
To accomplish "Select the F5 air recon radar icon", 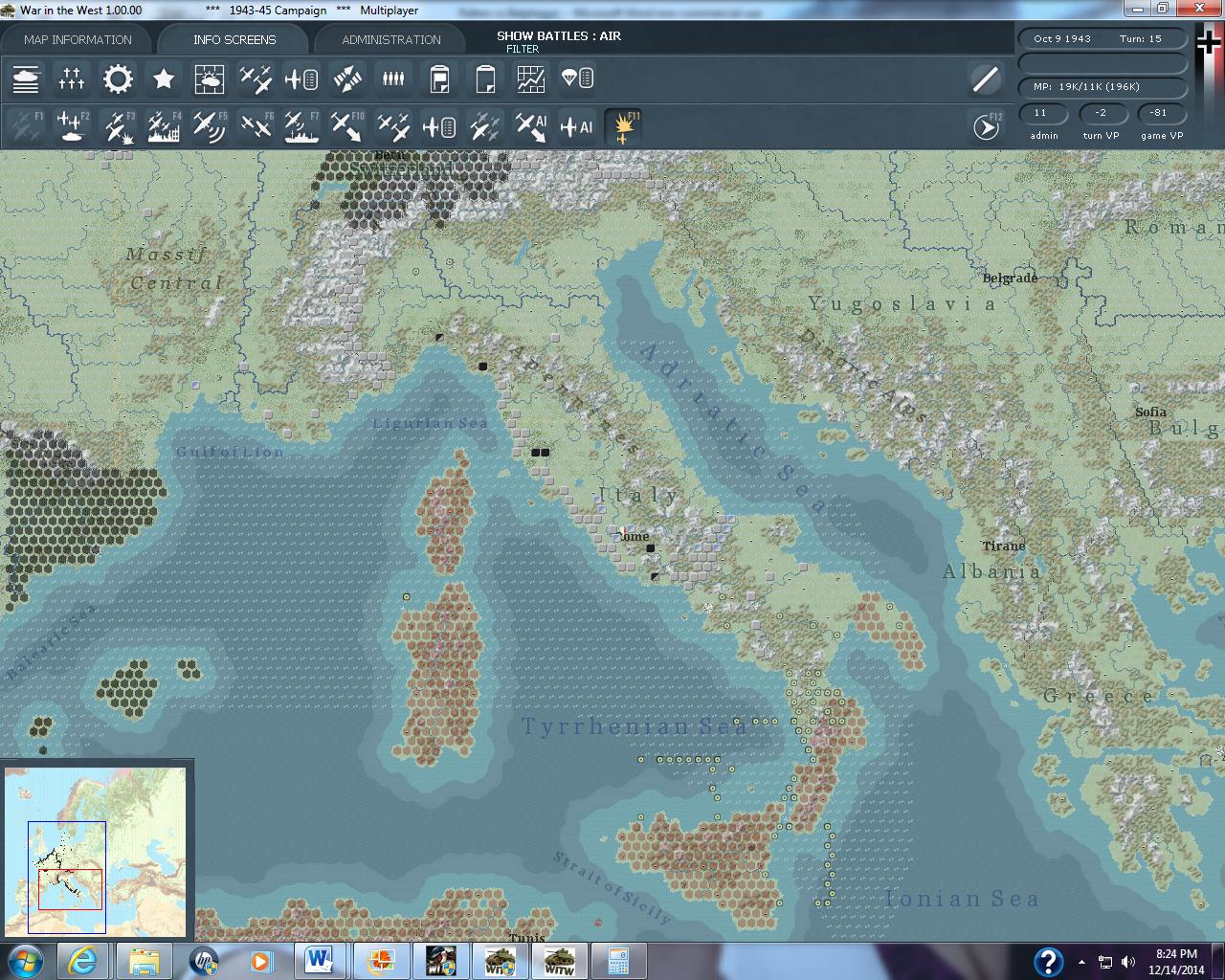I will point(210,126).
